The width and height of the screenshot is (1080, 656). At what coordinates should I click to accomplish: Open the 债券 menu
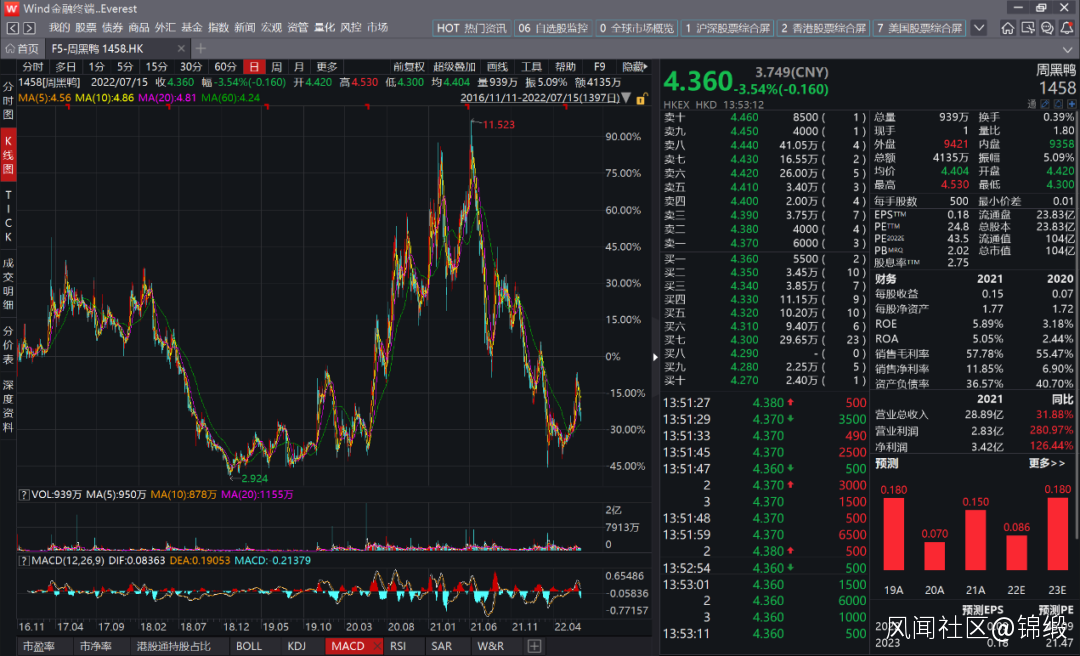point(112,28)
